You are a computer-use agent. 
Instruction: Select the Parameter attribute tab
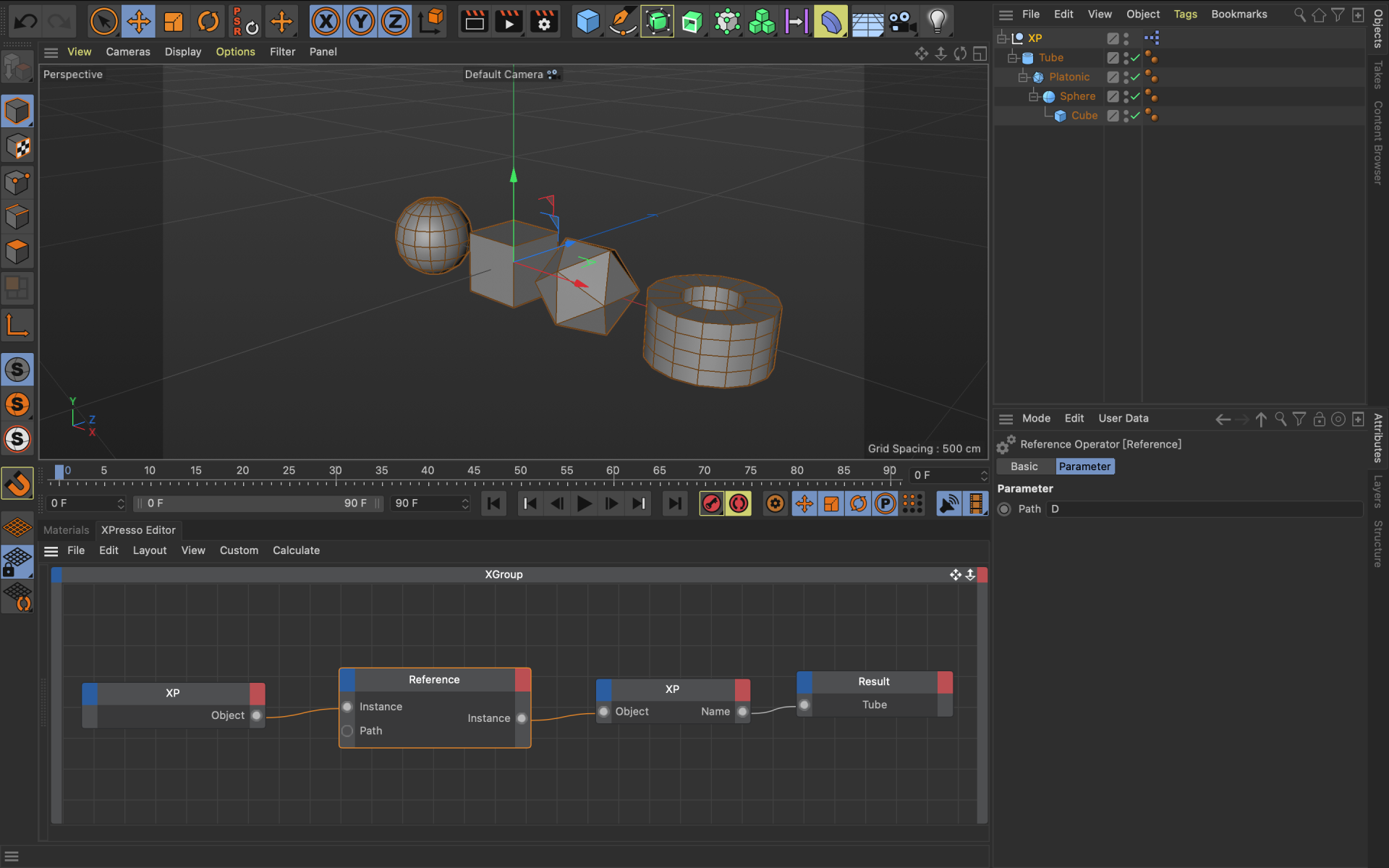pos(1084,467)
